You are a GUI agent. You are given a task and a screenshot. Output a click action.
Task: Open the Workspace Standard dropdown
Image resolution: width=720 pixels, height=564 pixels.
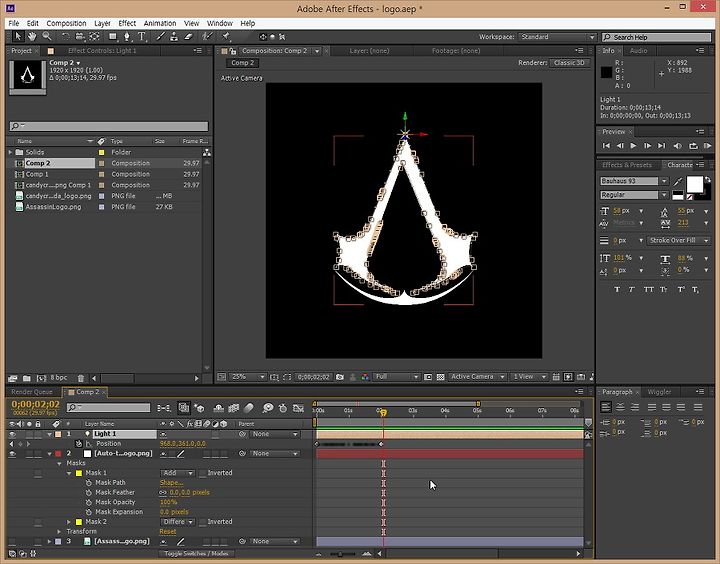557,37
